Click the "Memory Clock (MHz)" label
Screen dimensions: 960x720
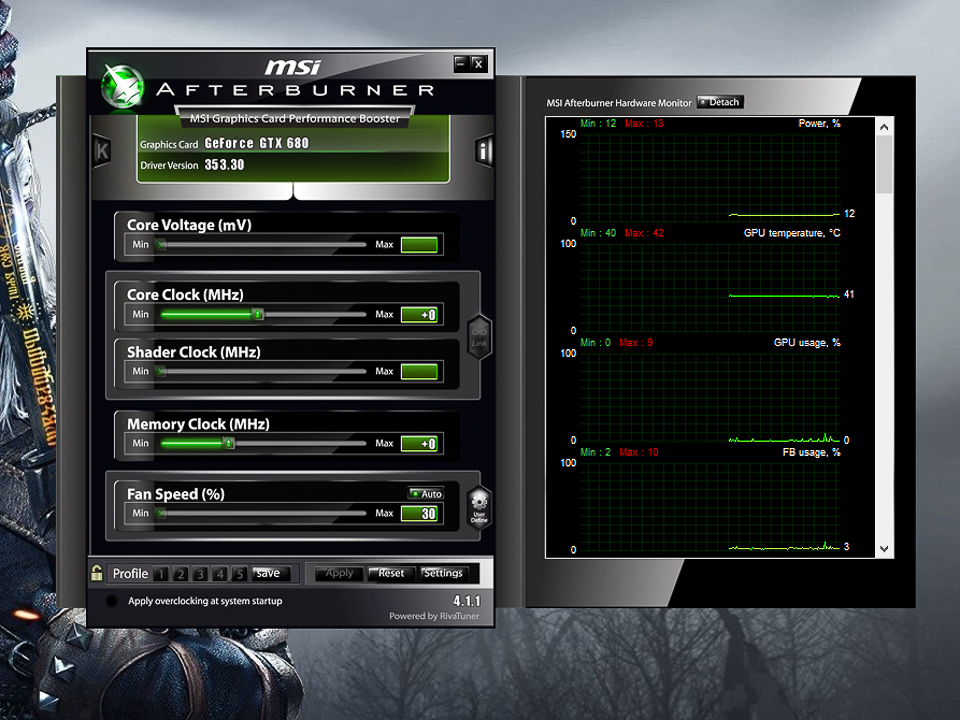click(198, 424)
